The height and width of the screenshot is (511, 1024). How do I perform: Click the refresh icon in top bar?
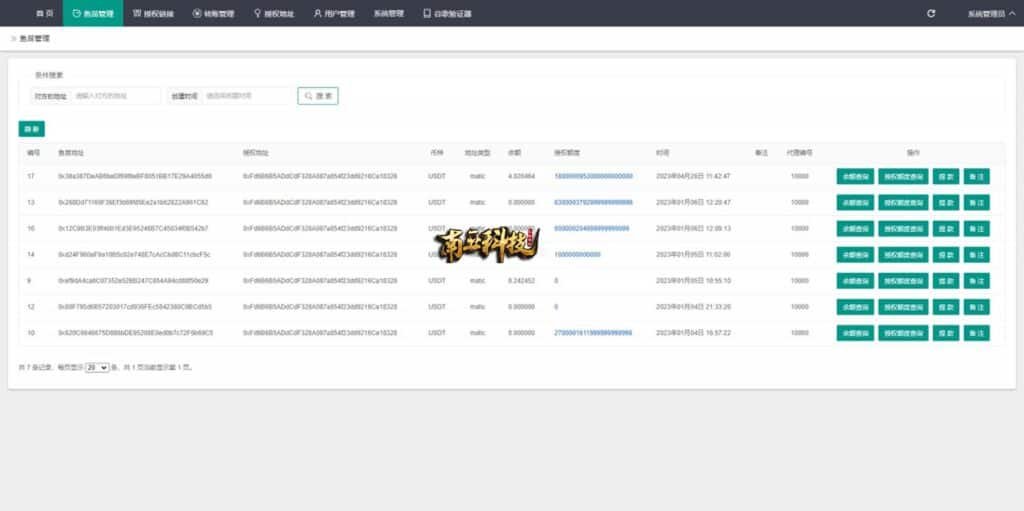tap(931, 14)
